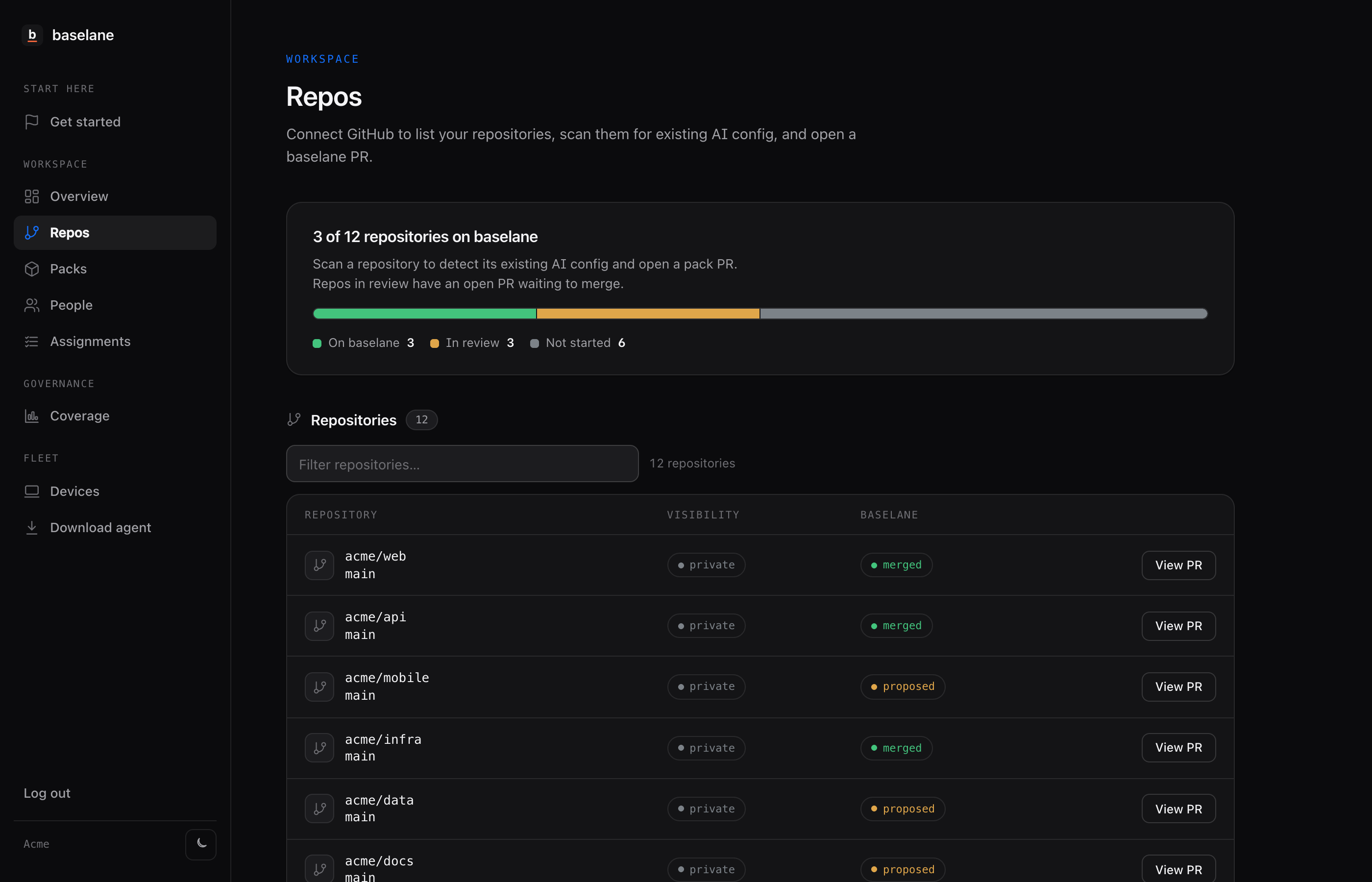
Task: Open the Packs section
Action: click(x=115, y=269)
